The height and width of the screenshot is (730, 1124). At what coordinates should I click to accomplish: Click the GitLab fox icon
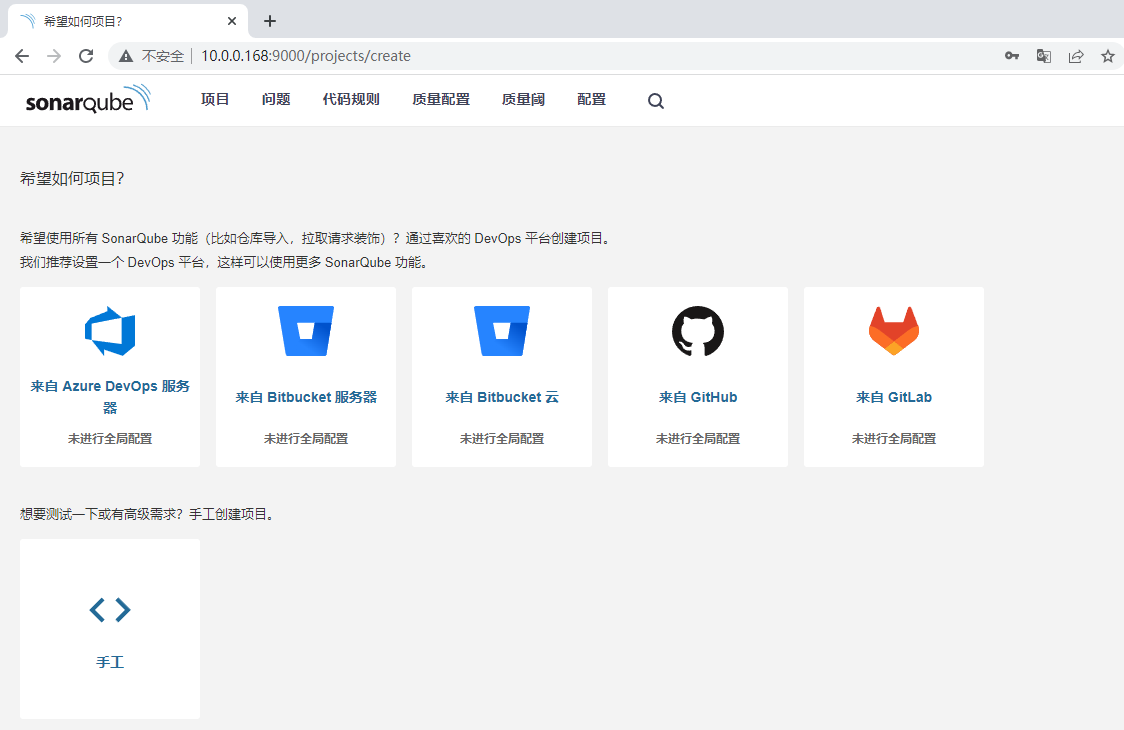pos(893,331)
